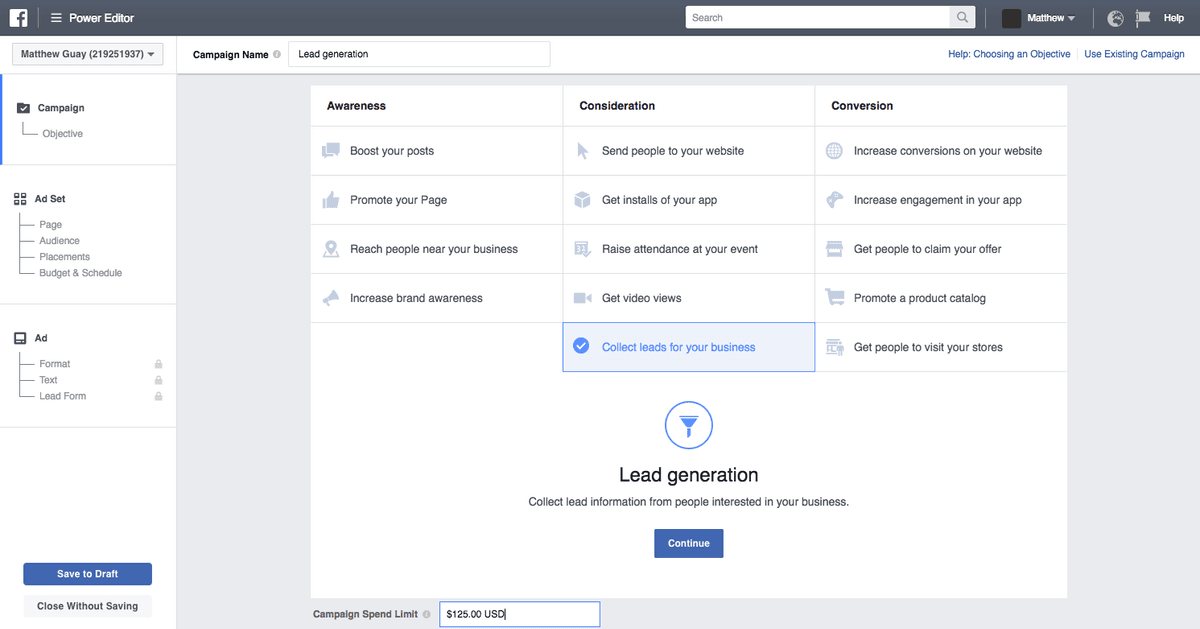1200x629 pixels.
Task: Click the Campaign checkbox icon in sidebar
Action: point(23,108)
